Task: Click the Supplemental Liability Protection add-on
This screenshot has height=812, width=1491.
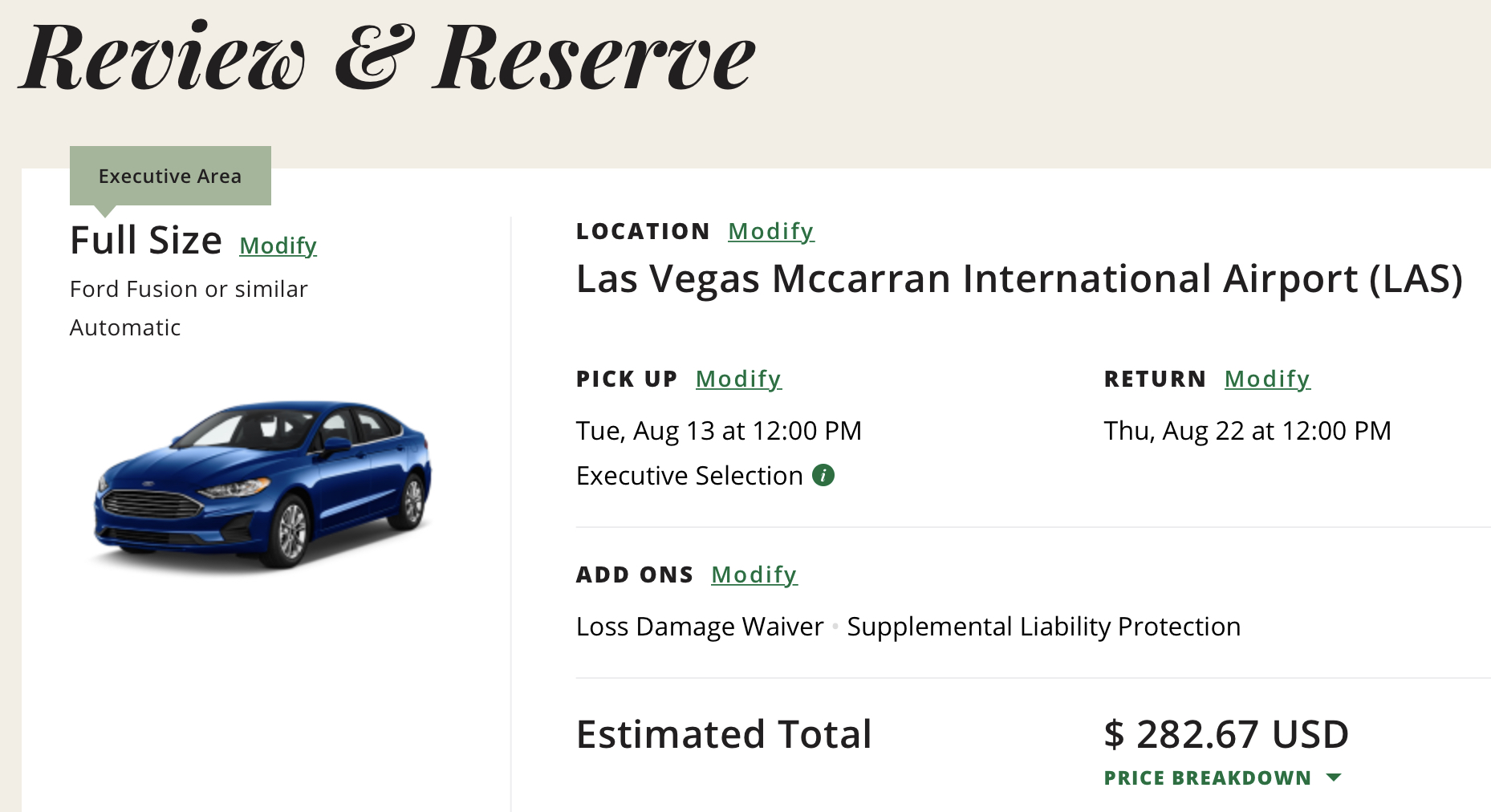Action: 1043,627
